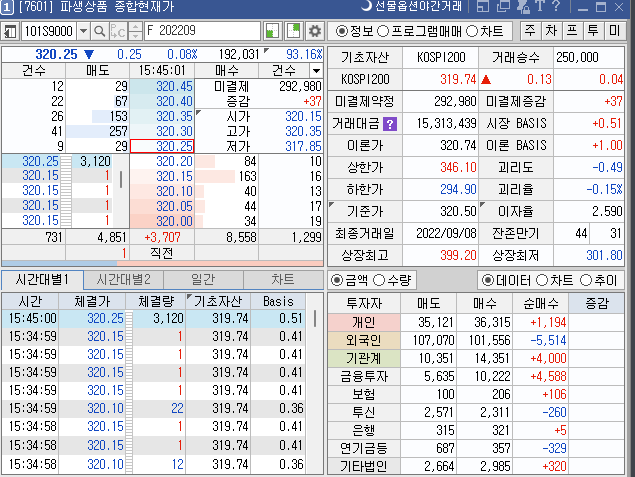Click bid price 320.00 in the order book
The image size is (635, 477).
[162, 221]
